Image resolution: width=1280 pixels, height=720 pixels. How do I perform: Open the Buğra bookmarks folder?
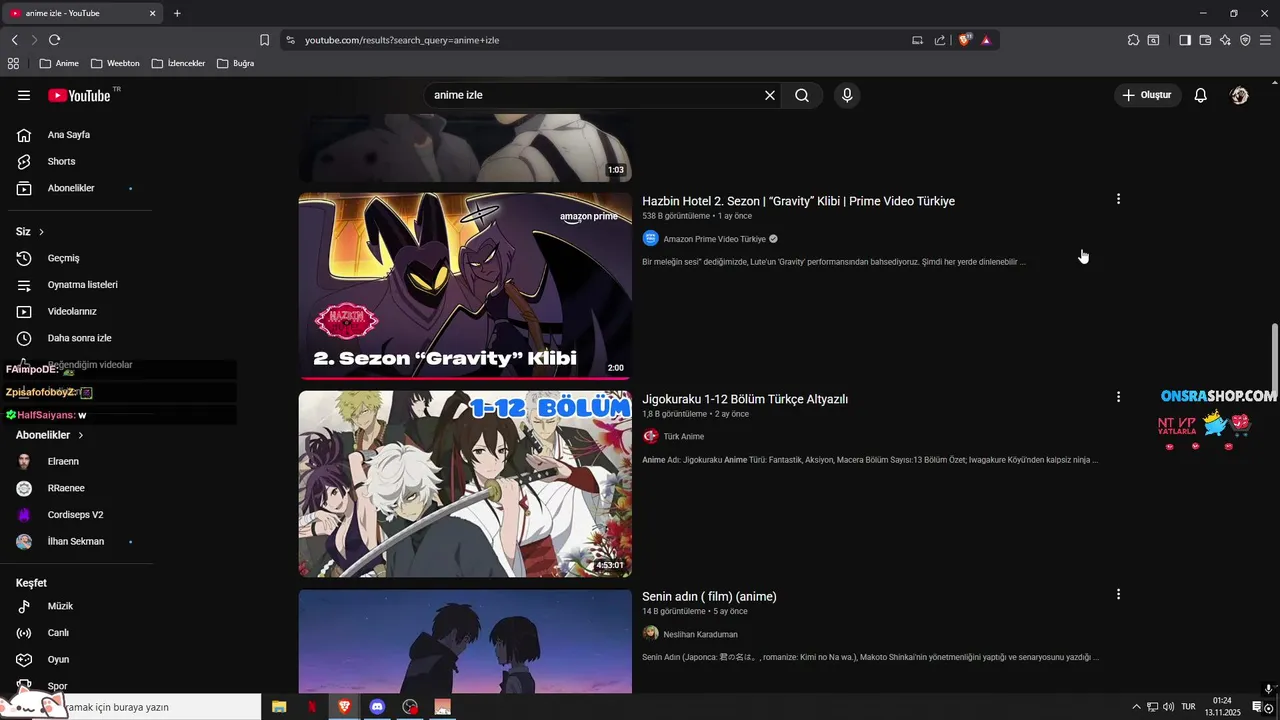[235, 63]
